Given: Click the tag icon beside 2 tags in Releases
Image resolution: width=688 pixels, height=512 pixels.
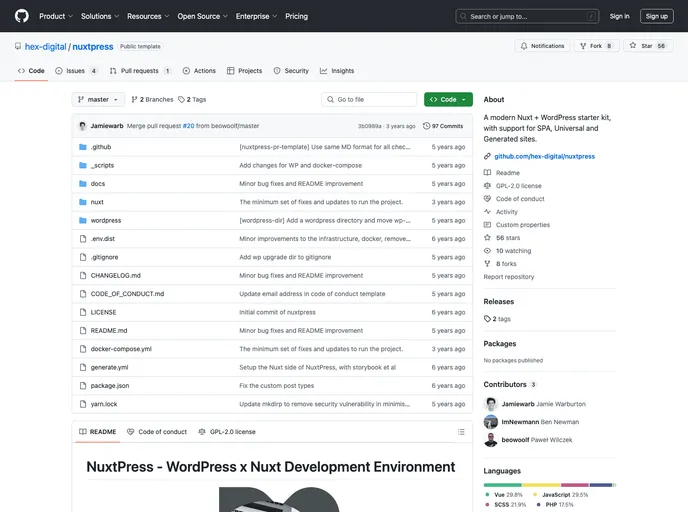Looking at the screenshot, I should (487, 319).
